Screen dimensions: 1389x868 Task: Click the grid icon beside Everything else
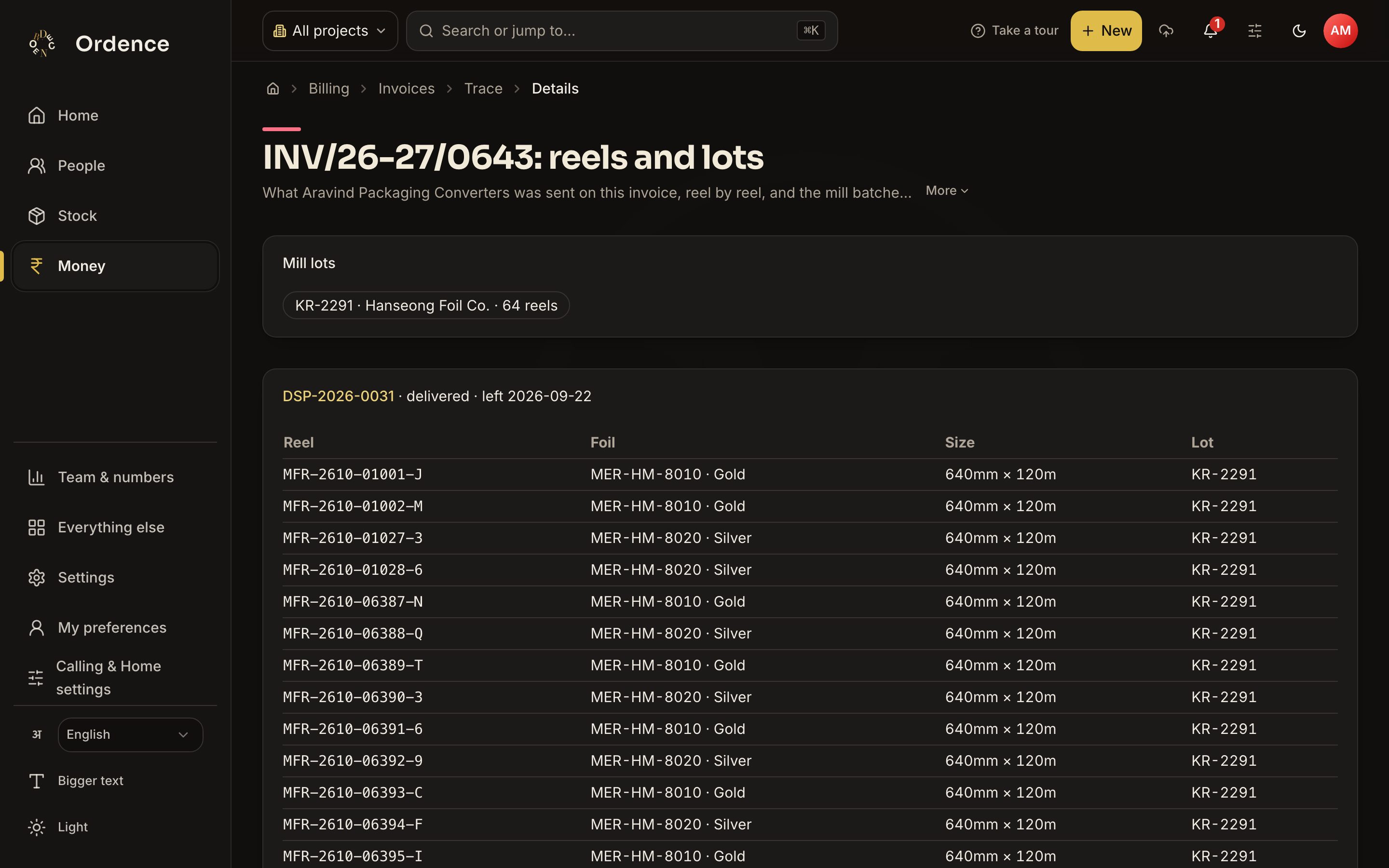(37, 527)
